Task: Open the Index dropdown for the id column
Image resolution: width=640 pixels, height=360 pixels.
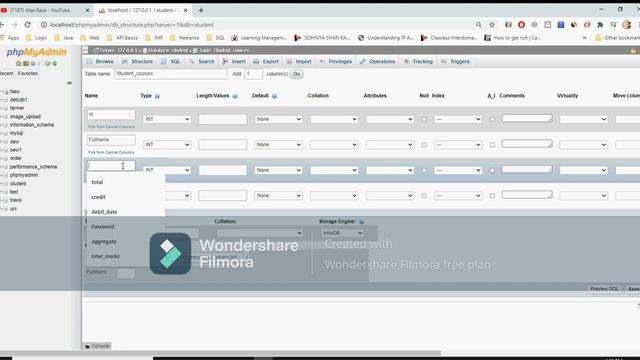Action: point(458,119)
